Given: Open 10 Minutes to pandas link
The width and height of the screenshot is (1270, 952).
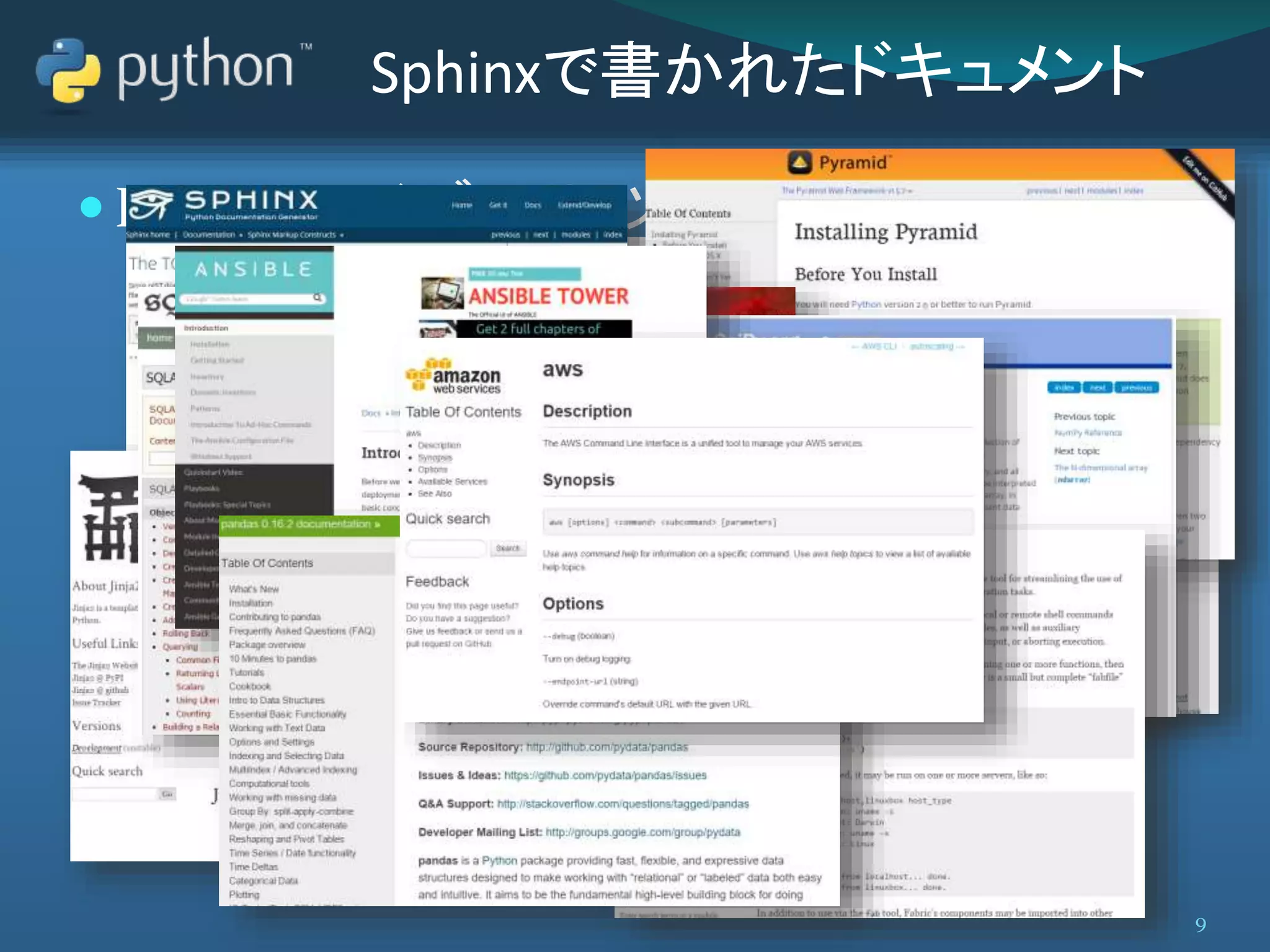Looking at the screenshot, I should click(x=272, y=659).
